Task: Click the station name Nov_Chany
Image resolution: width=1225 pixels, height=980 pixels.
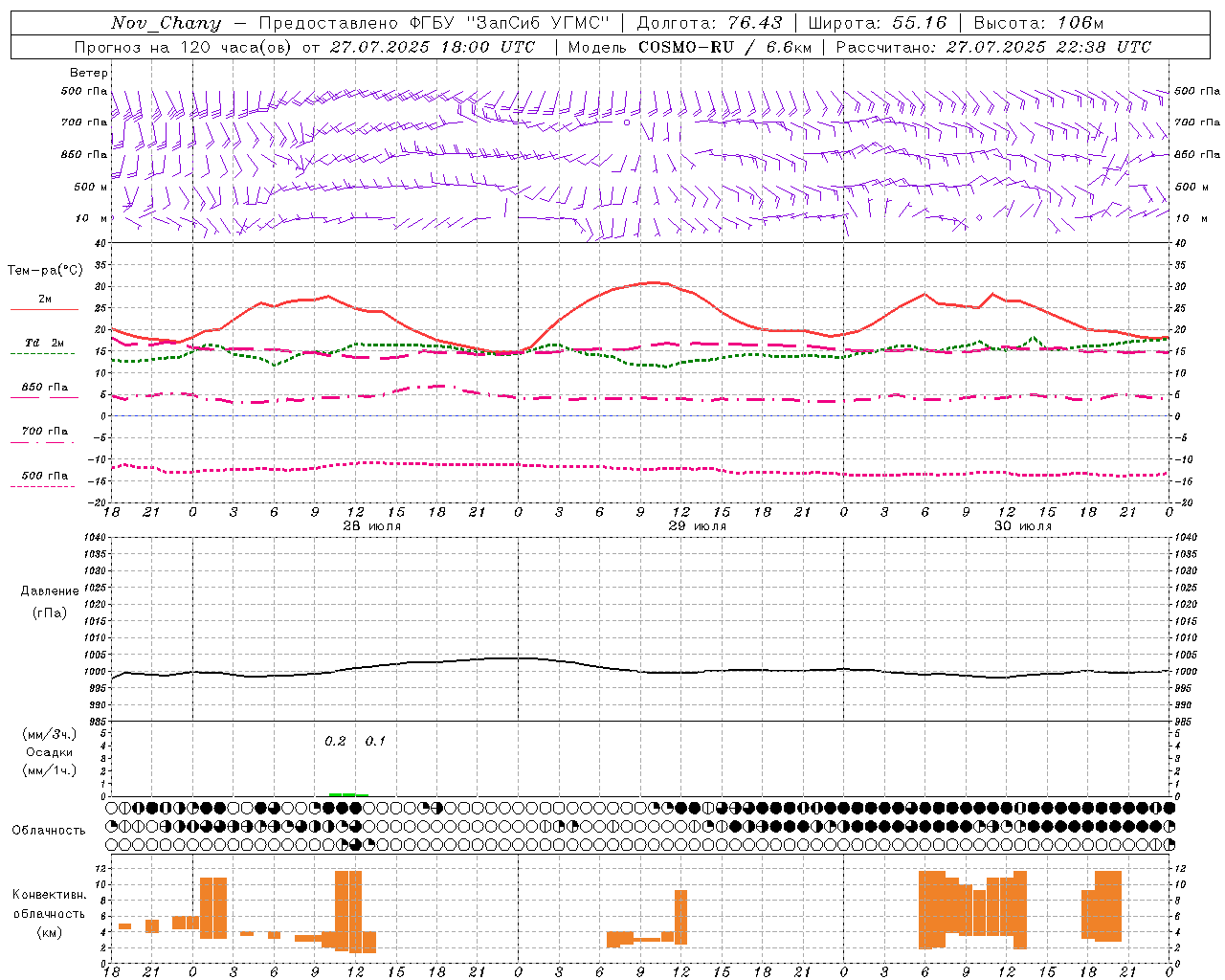Action: (166, 23)
